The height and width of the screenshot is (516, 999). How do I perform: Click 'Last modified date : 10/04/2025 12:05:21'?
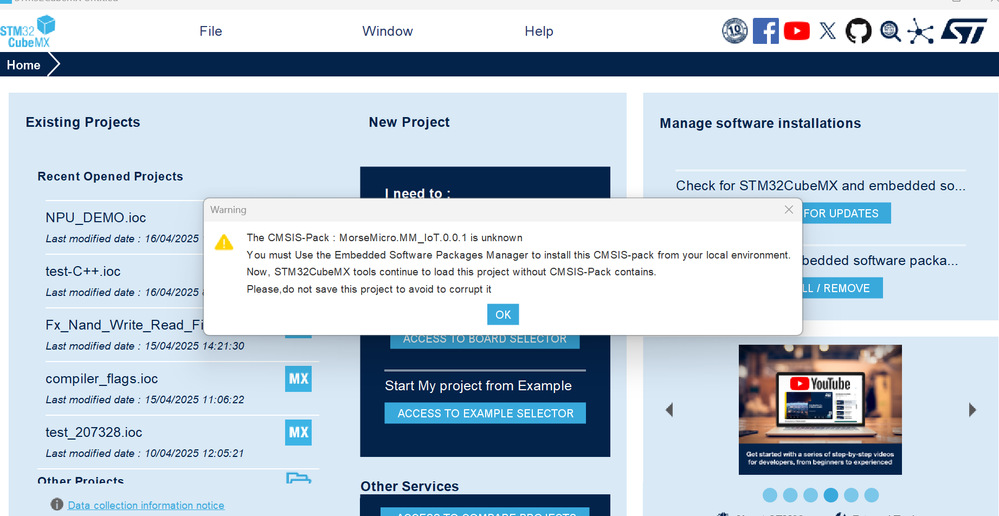tap(145, 454)
